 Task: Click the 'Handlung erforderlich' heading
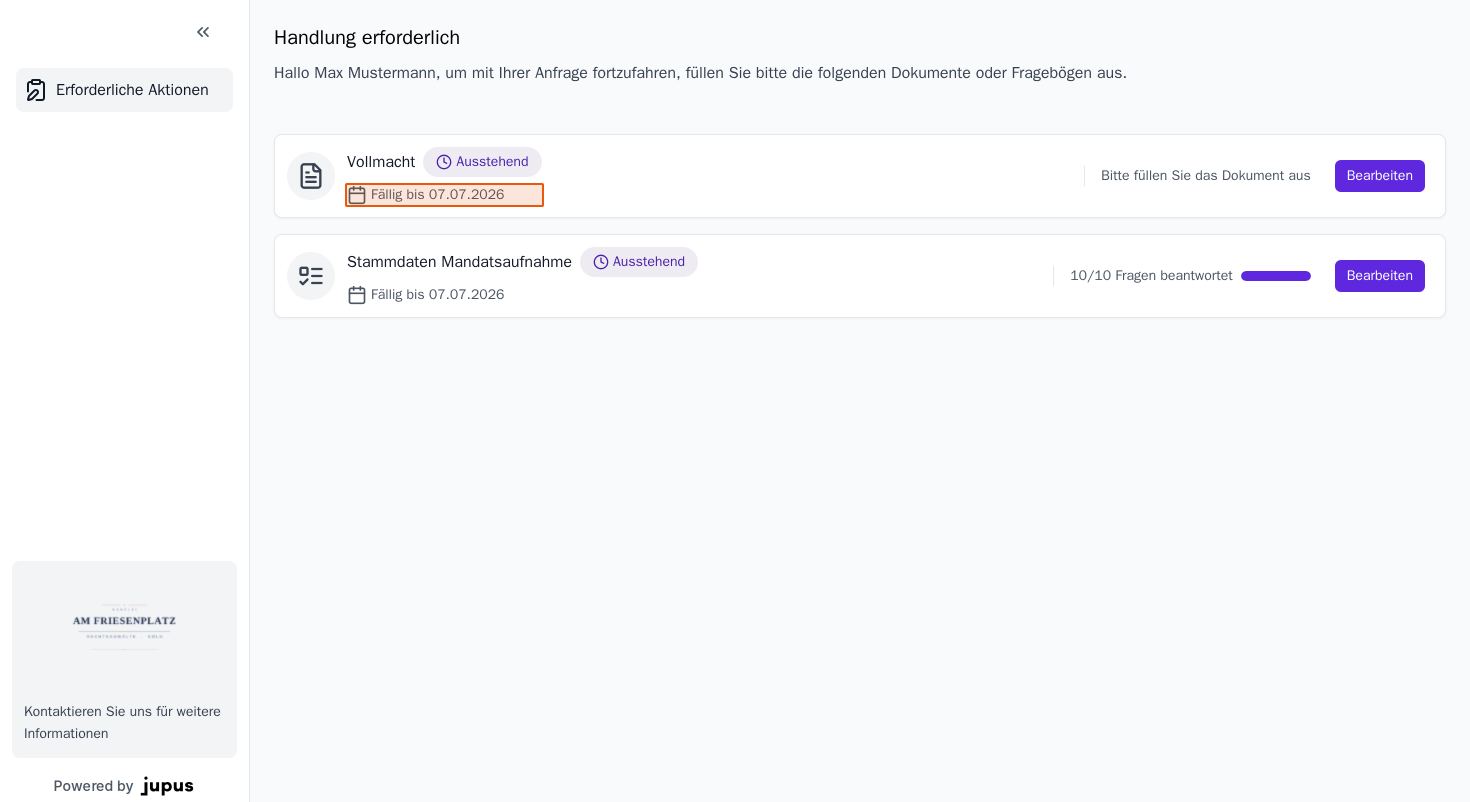click(x=367, y=38)
